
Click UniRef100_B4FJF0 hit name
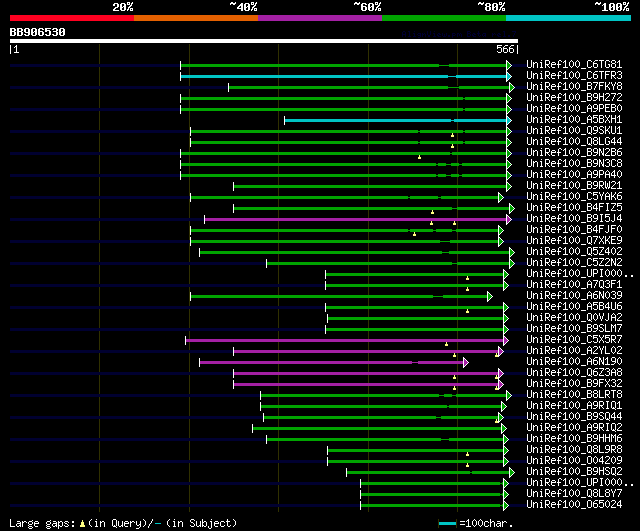point(574,230)
